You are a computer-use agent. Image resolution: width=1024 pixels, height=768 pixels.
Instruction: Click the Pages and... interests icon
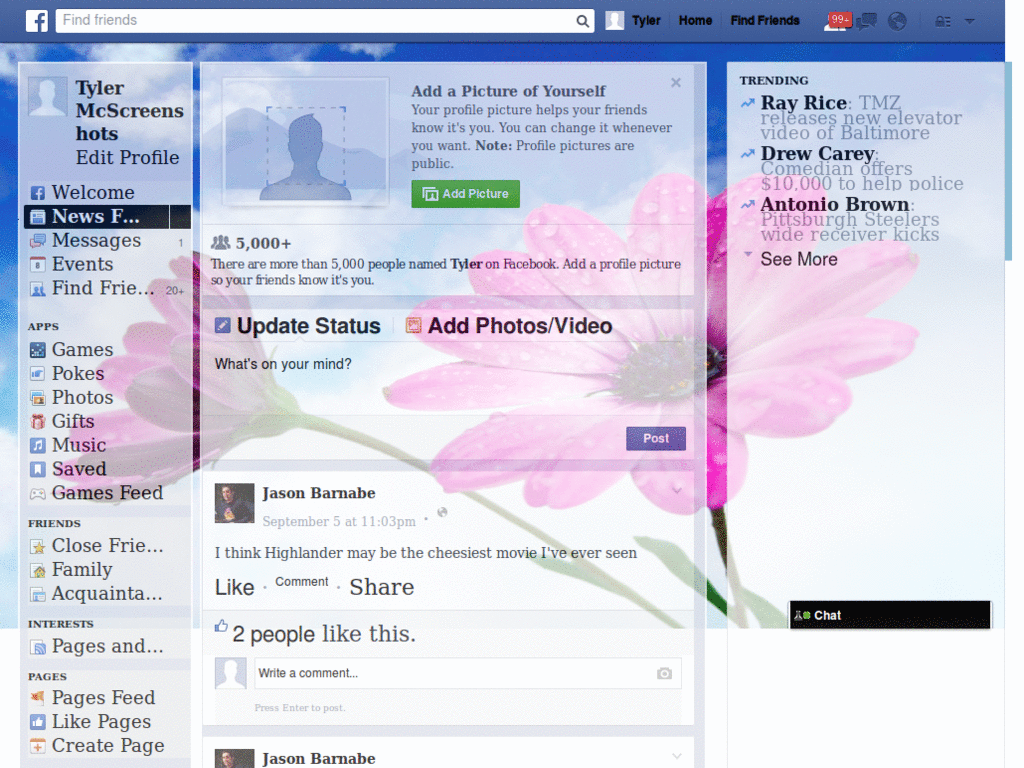[38, 647]
